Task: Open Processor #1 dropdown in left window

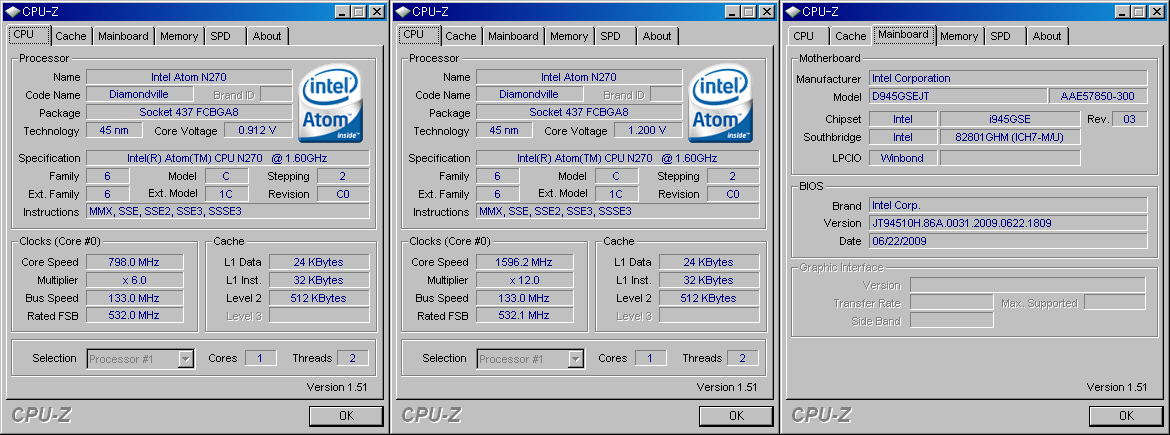Action: [141, 359]
